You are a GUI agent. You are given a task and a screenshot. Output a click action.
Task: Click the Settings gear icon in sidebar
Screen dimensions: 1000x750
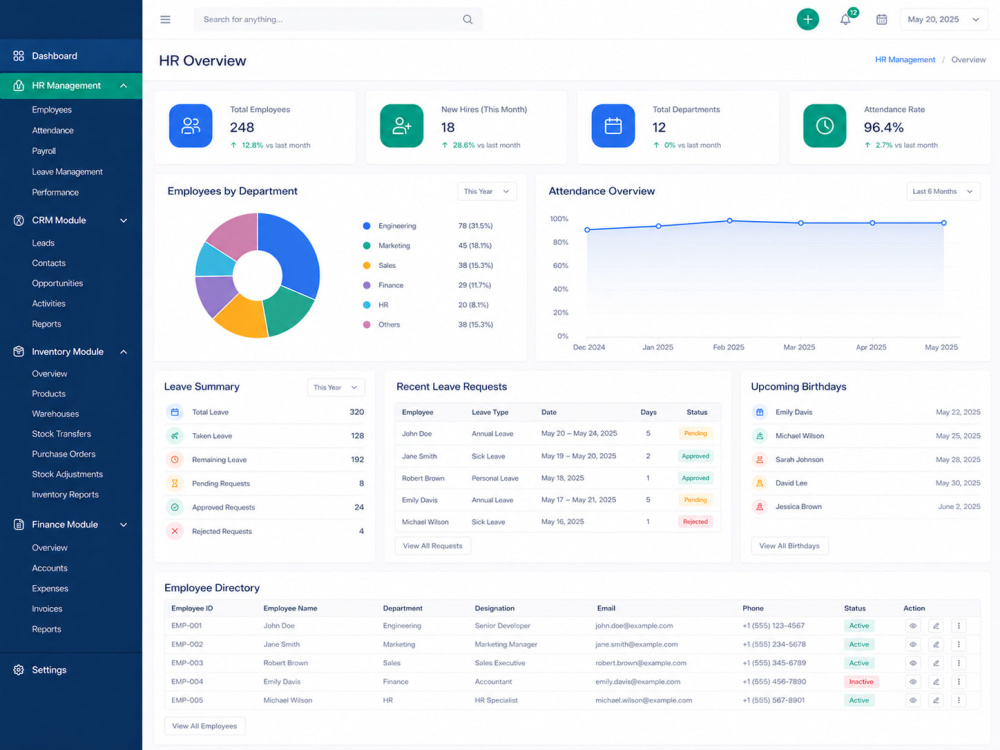coord(18,670)
